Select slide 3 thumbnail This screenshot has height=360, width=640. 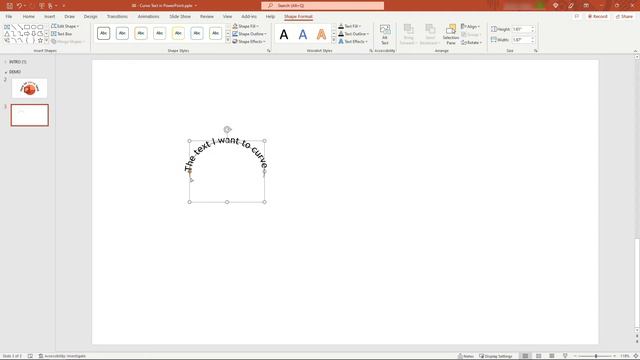(29, 115)
